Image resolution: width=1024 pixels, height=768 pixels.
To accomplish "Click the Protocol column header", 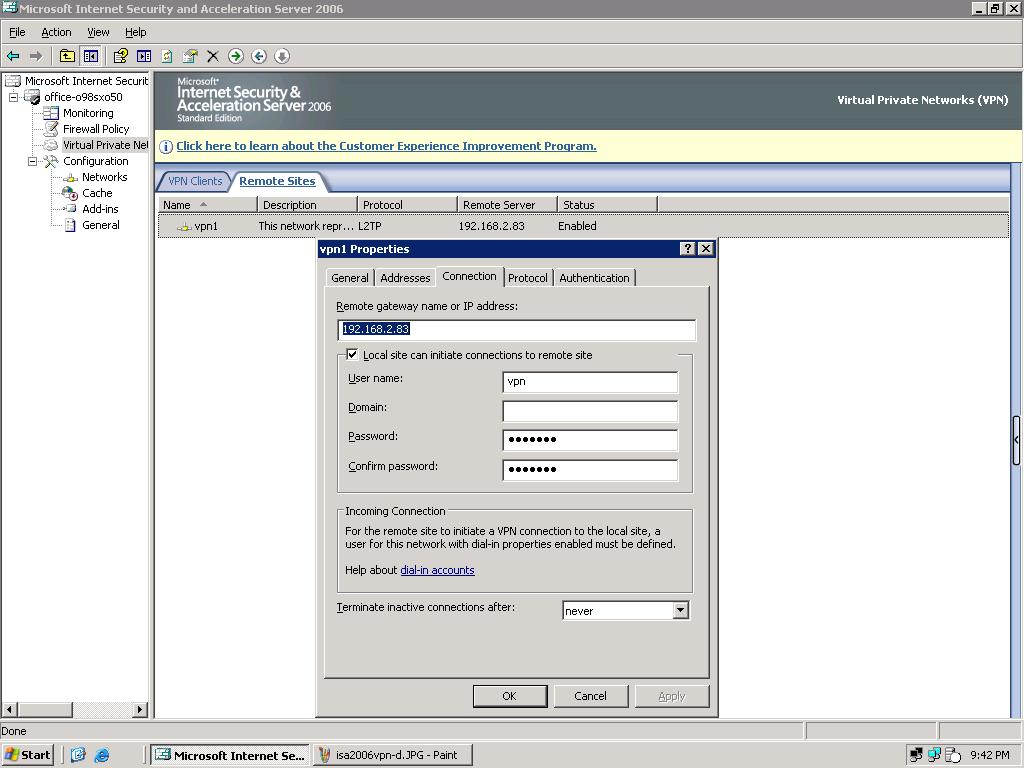I will (x=408, y=204).
